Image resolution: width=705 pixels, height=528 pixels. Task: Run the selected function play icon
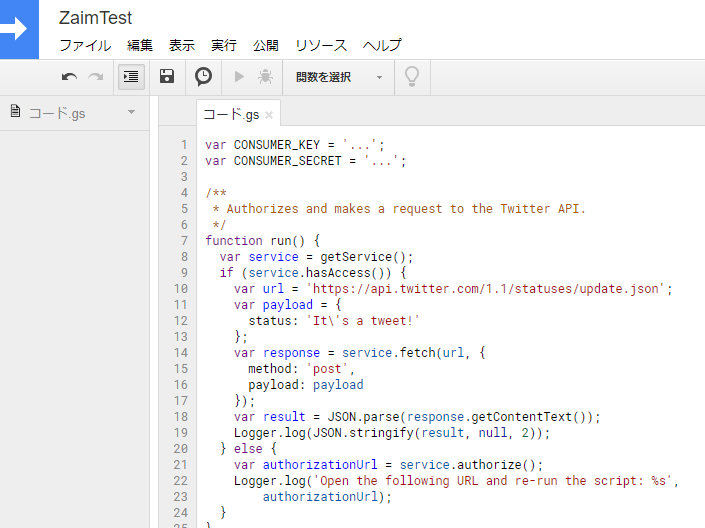tap(239, 77)
